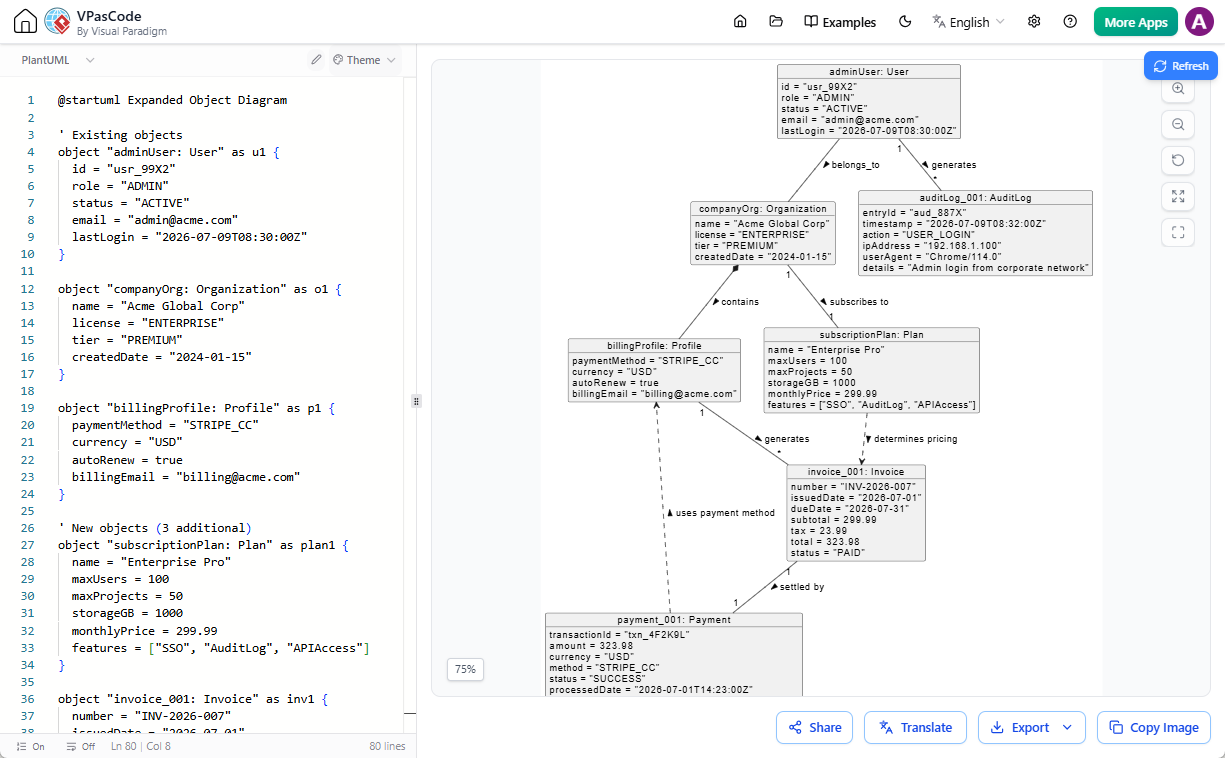1225x758 pixels.
Task: Refresh the diagram preview
Action: click(1180, 66)
